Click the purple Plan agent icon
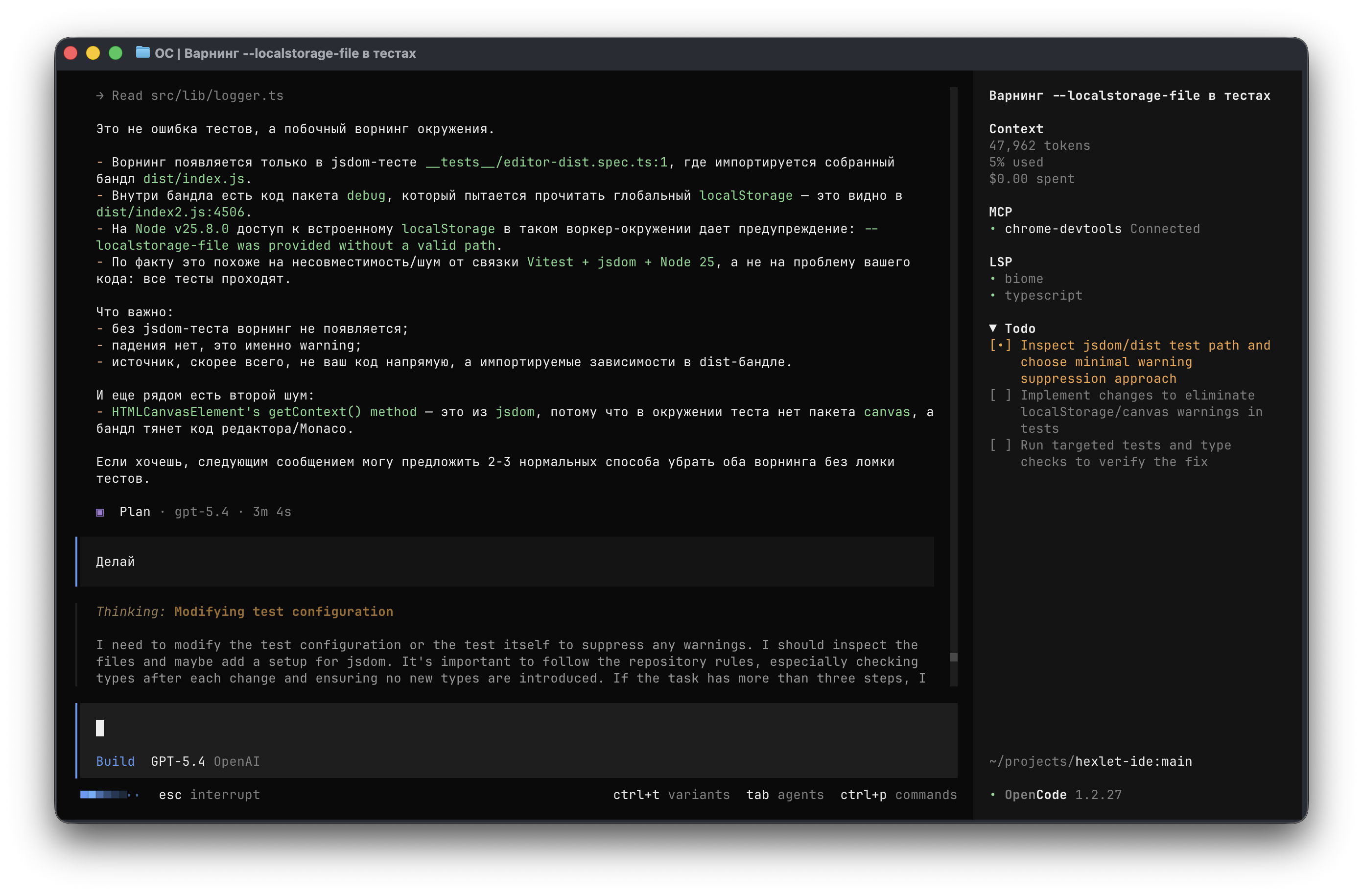Image resolution: width=1363 pixels, height=896 pixels. click(101, 512)
